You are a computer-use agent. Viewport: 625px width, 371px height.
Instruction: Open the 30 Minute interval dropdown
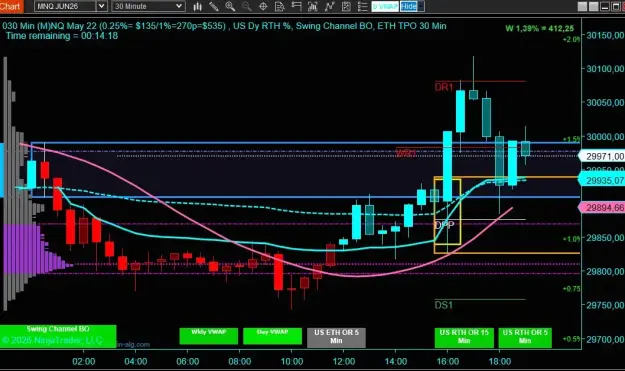148,6
